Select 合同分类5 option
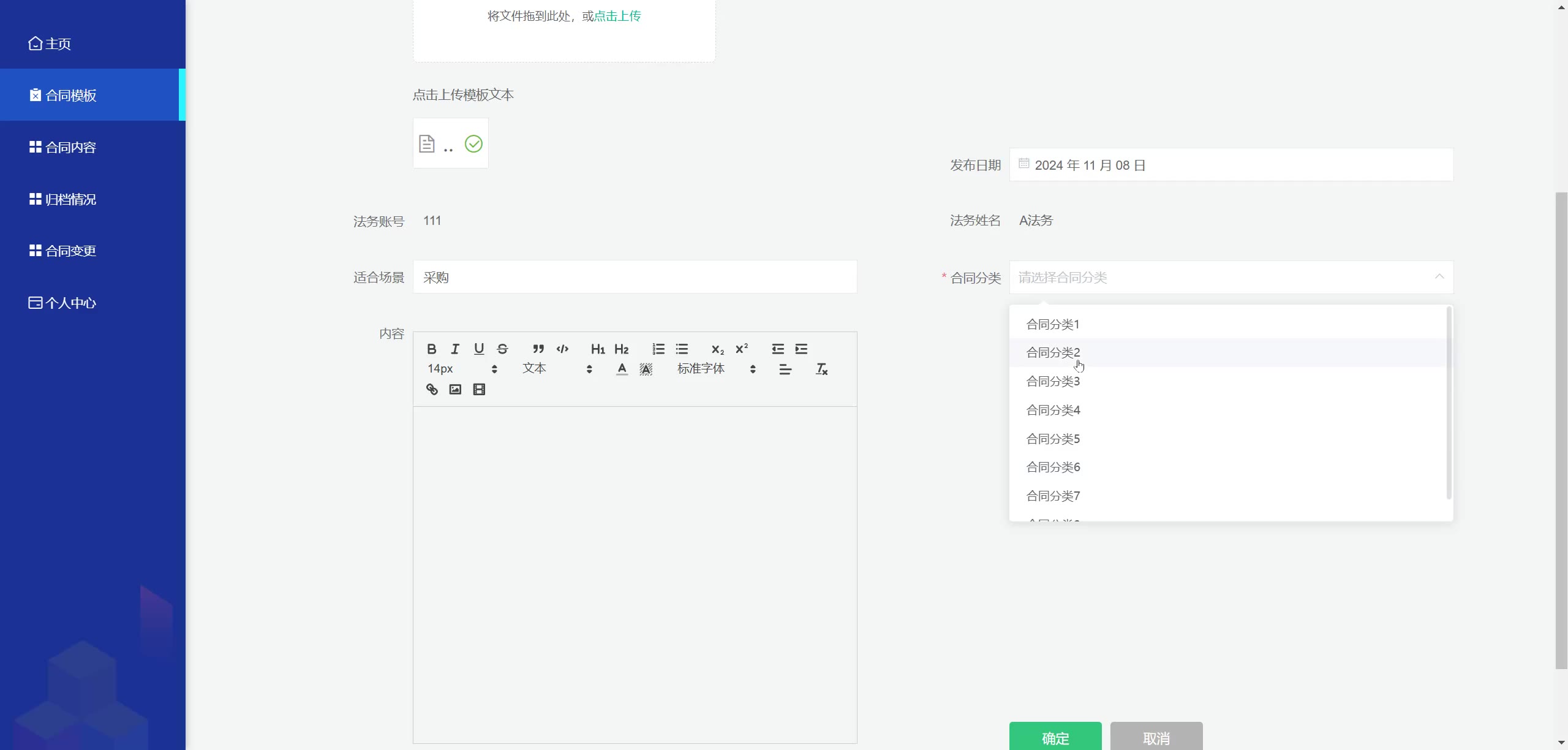Image resolution: width=1568 pixels, height=750 pixels. (x=1053, y=439)
